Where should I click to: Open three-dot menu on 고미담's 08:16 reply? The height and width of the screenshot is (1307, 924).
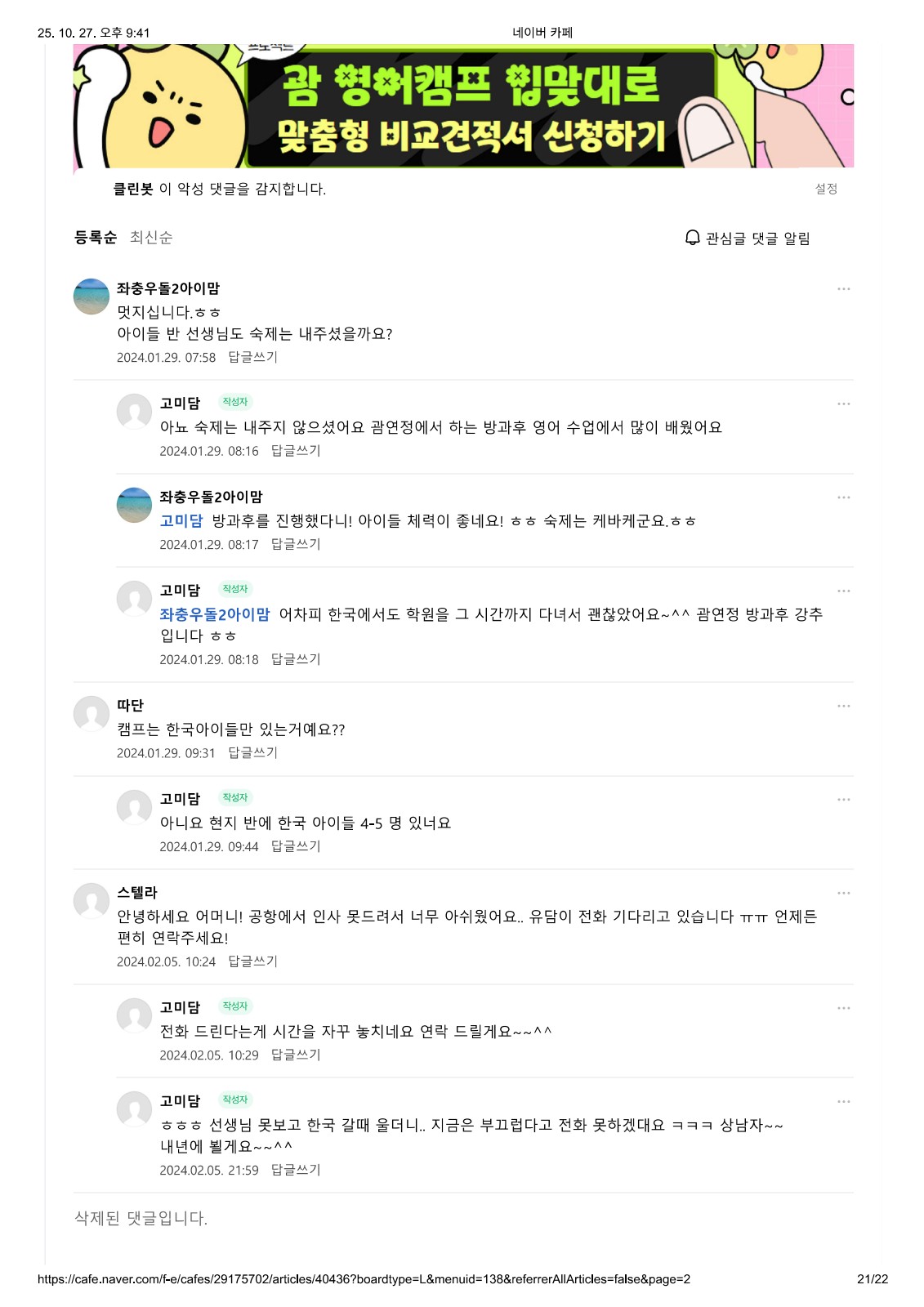click(x=843, y=404)
